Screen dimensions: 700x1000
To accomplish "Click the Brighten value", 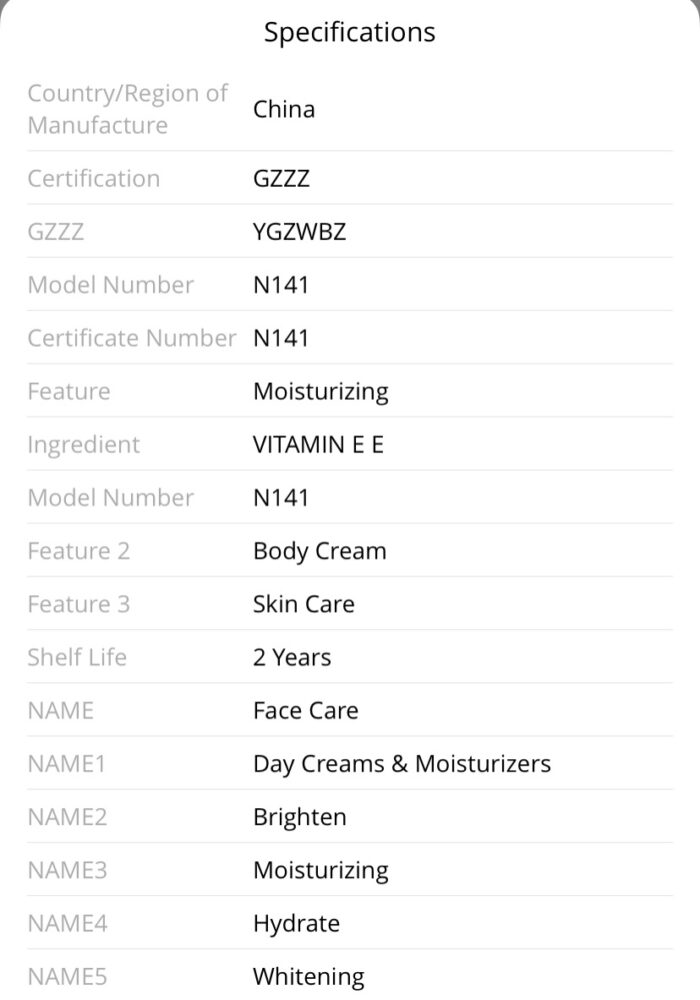I will 300,818.
